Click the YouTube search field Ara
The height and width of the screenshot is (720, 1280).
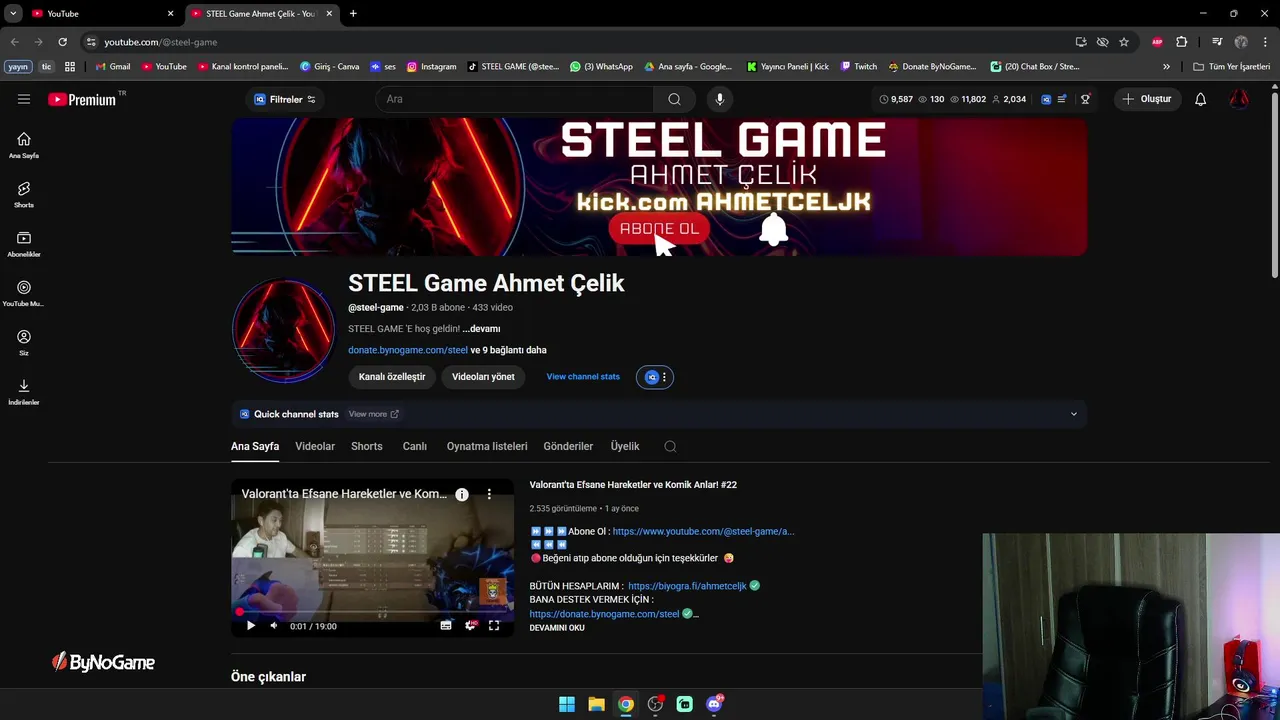[515, 99]
